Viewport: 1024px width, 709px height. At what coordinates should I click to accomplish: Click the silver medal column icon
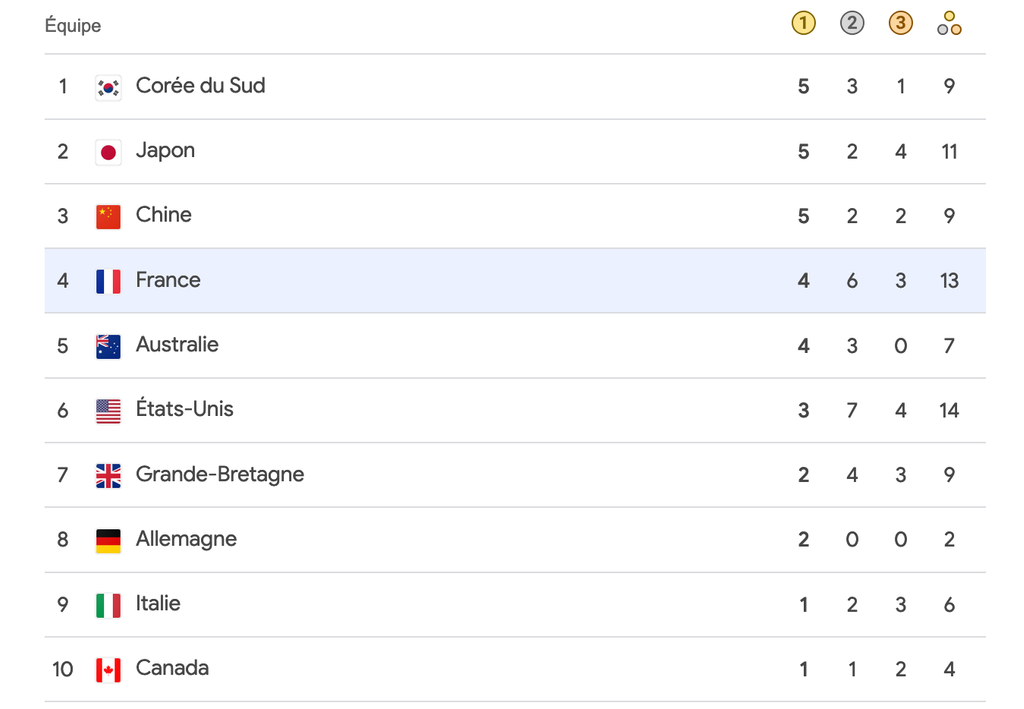pos(852,24)
